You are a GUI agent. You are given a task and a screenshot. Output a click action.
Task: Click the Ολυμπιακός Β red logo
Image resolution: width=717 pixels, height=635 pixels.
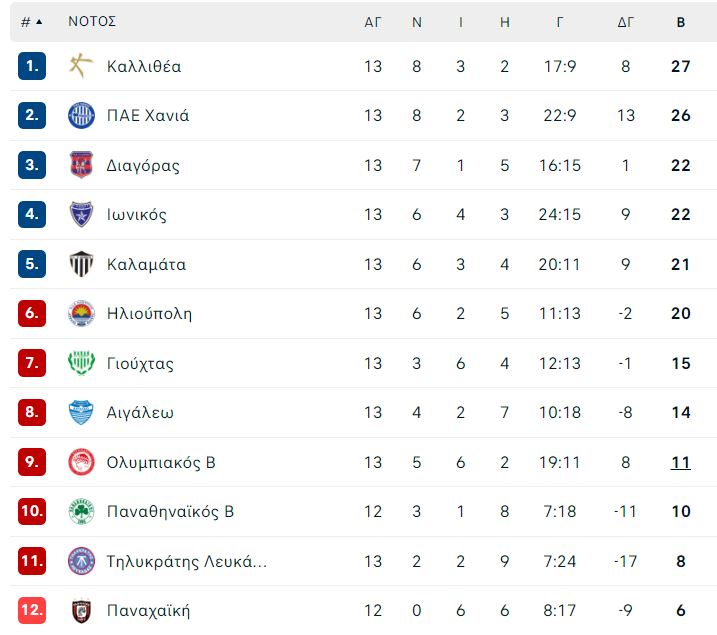click(x=81, y=462)
